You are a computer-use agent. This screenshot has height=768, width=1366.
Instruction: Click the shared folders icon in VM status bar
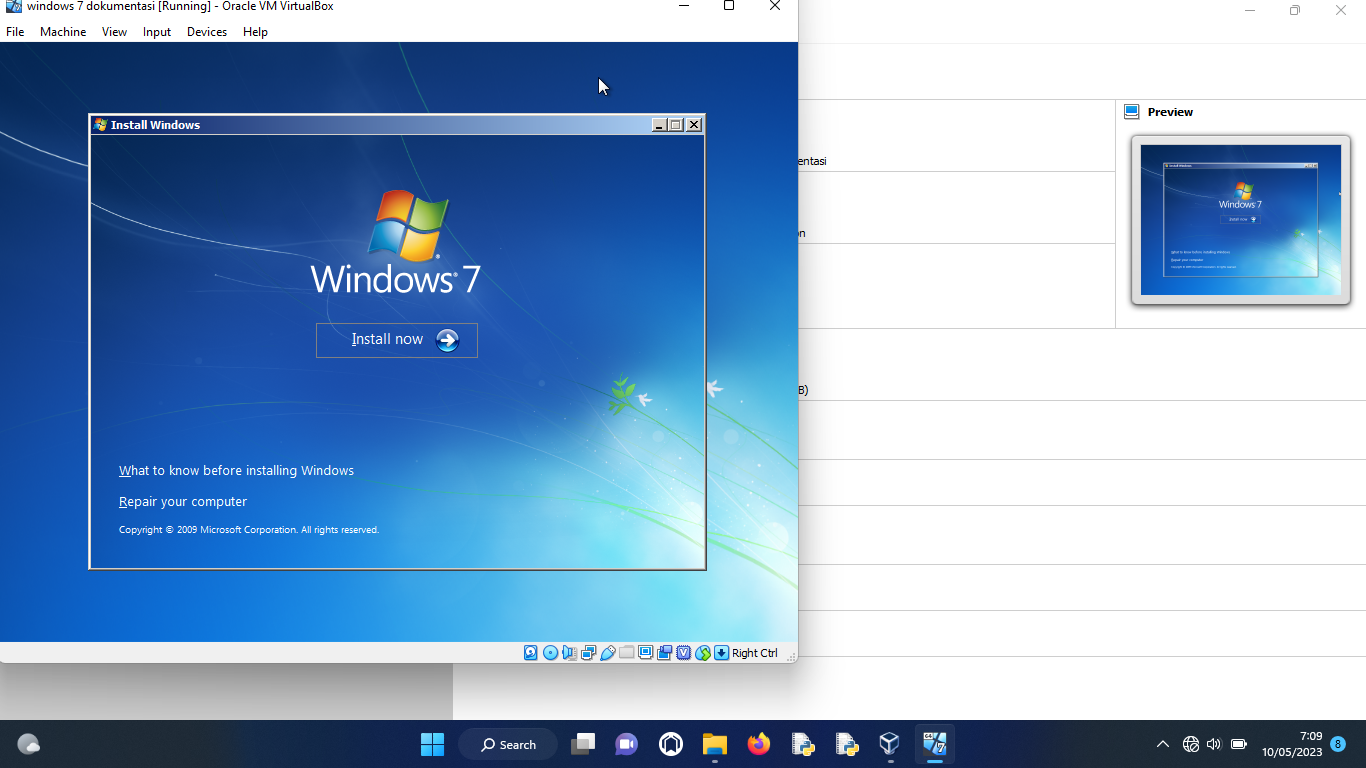(x=626, y=653)
